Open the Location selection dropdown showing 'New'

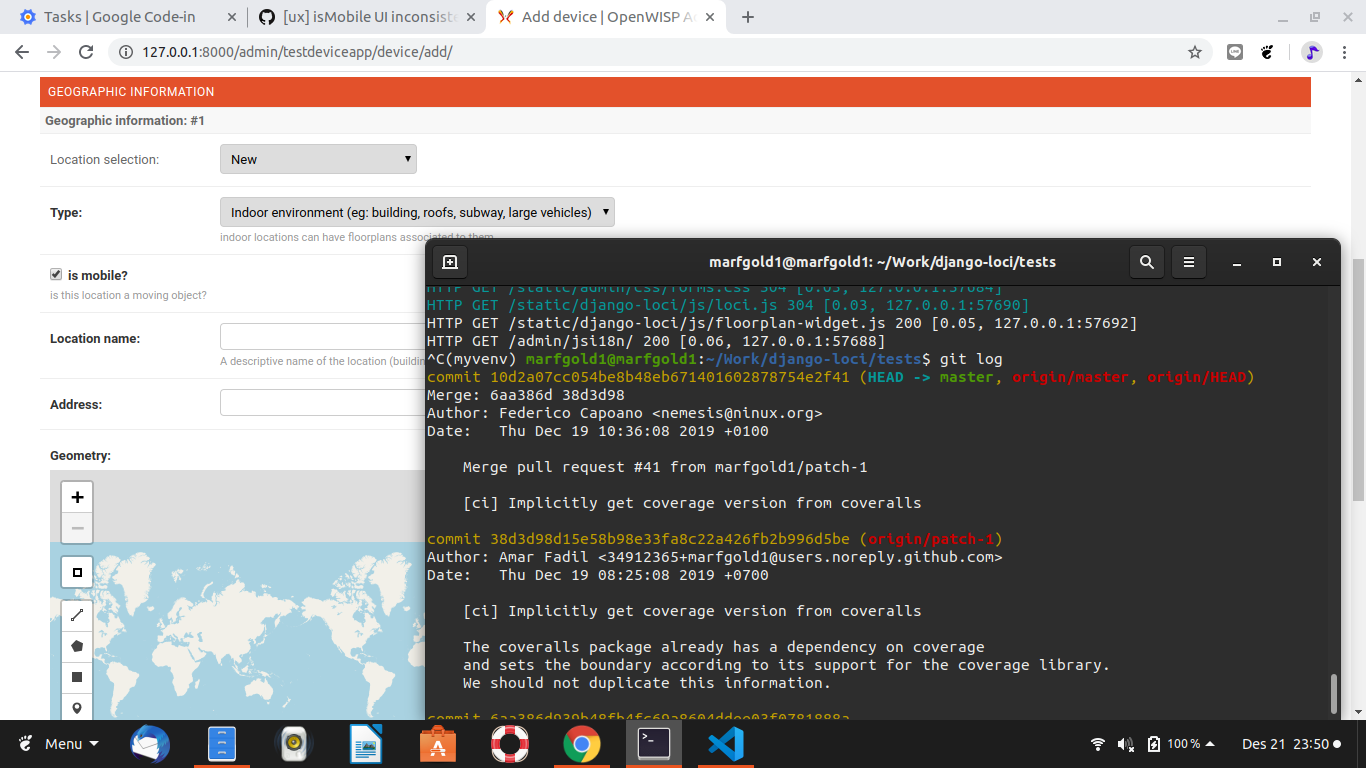coord(318,159)
